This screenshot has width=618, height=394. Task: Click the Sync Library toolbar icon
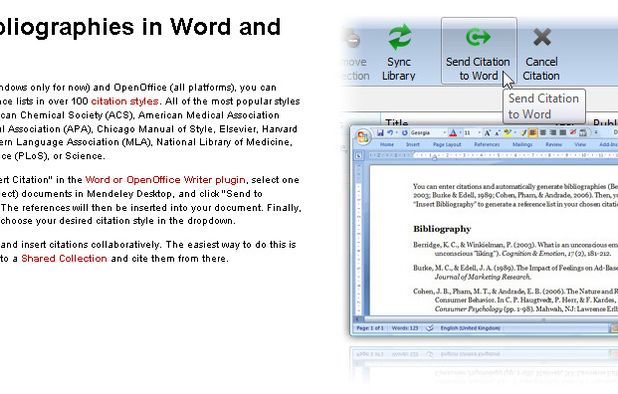click(399, 38)
